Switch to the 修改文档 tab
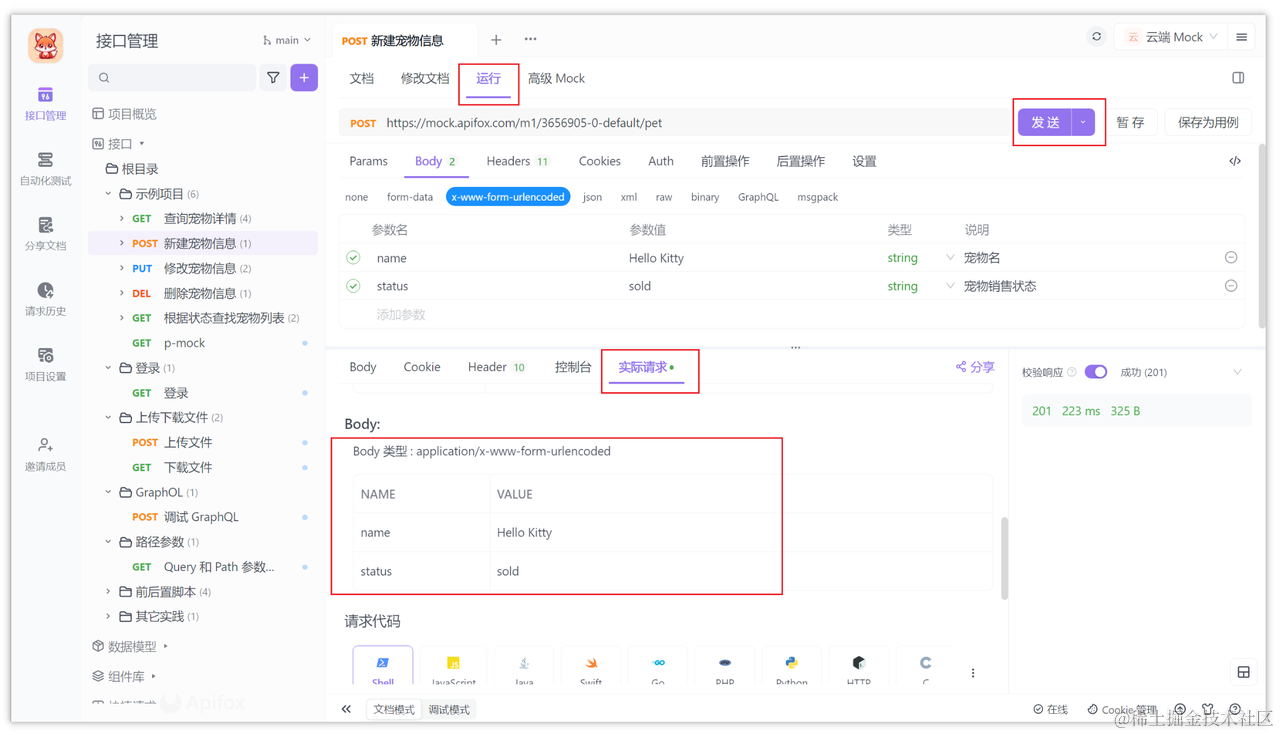Screen dimensions: 1280x735 [425, 78]
